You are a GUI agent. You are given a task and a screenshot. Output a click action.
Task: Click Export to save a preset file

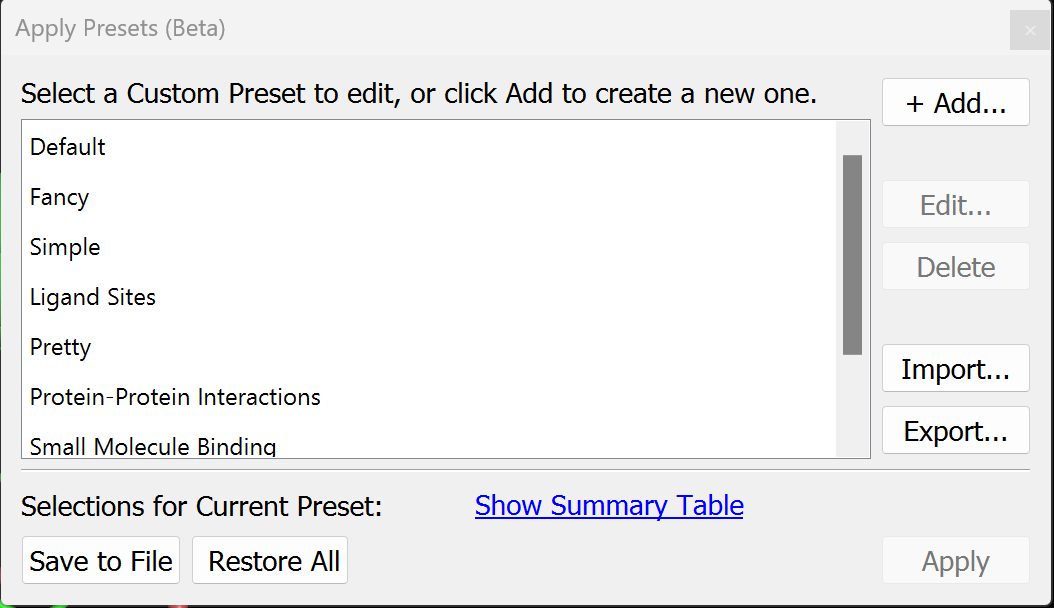954,430
